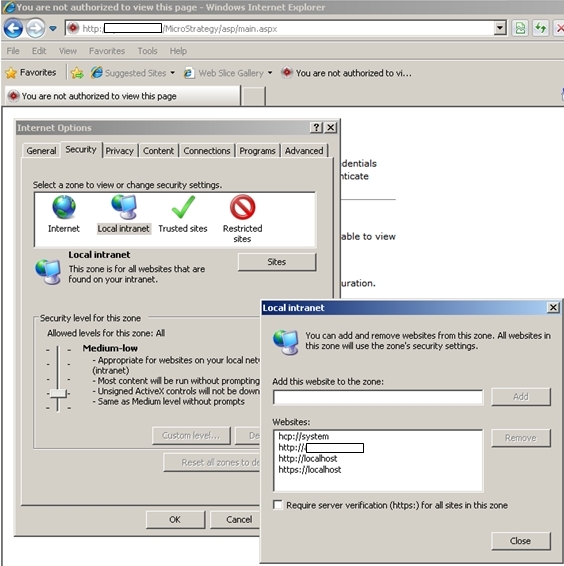Switch to the Programs tab

[x=257, y=151]
